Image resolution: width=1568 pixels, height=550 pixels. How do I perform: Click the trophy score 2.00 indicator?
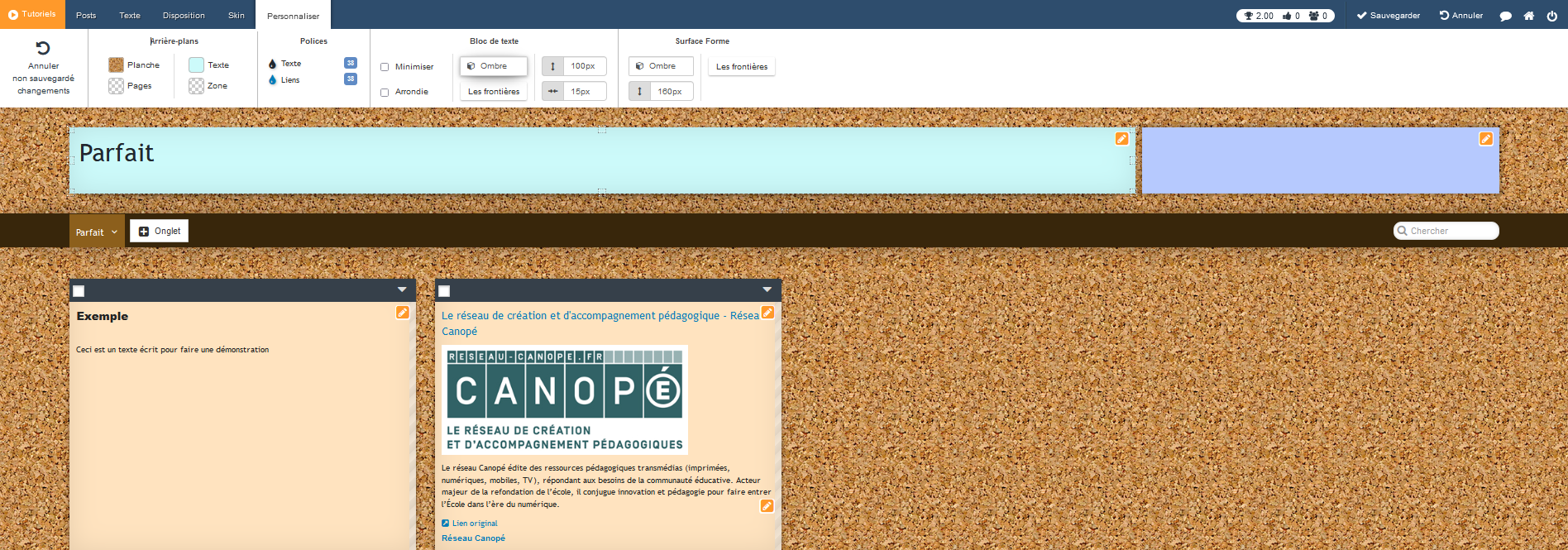(x=1259, y=16)
